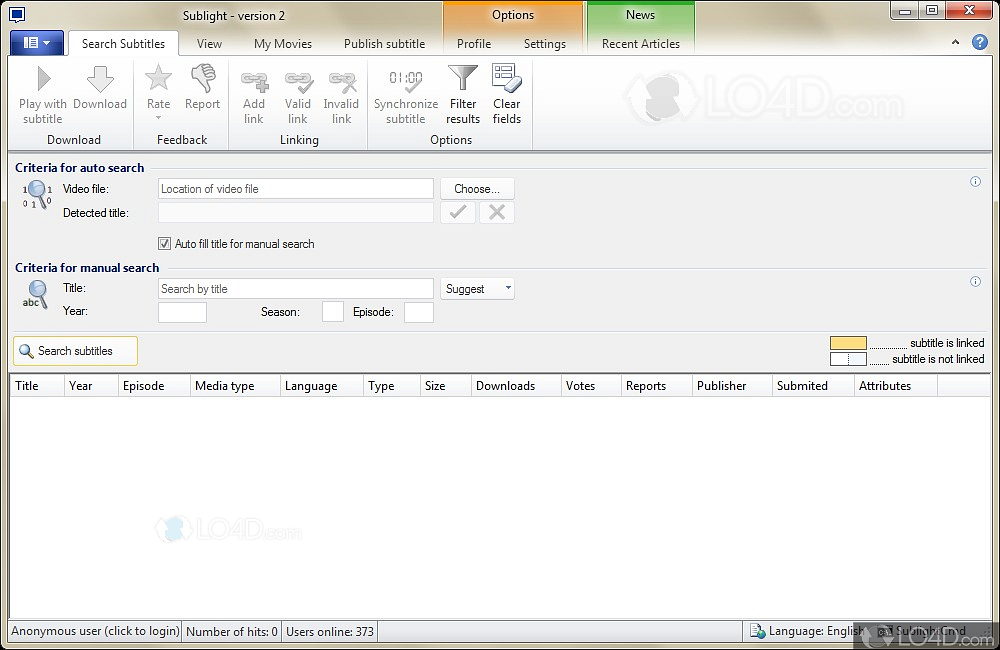Image resolution: width=1000 pixels, height=650 pixels.
Task: Click Anonymous user to log in
Action: point(95,631)
